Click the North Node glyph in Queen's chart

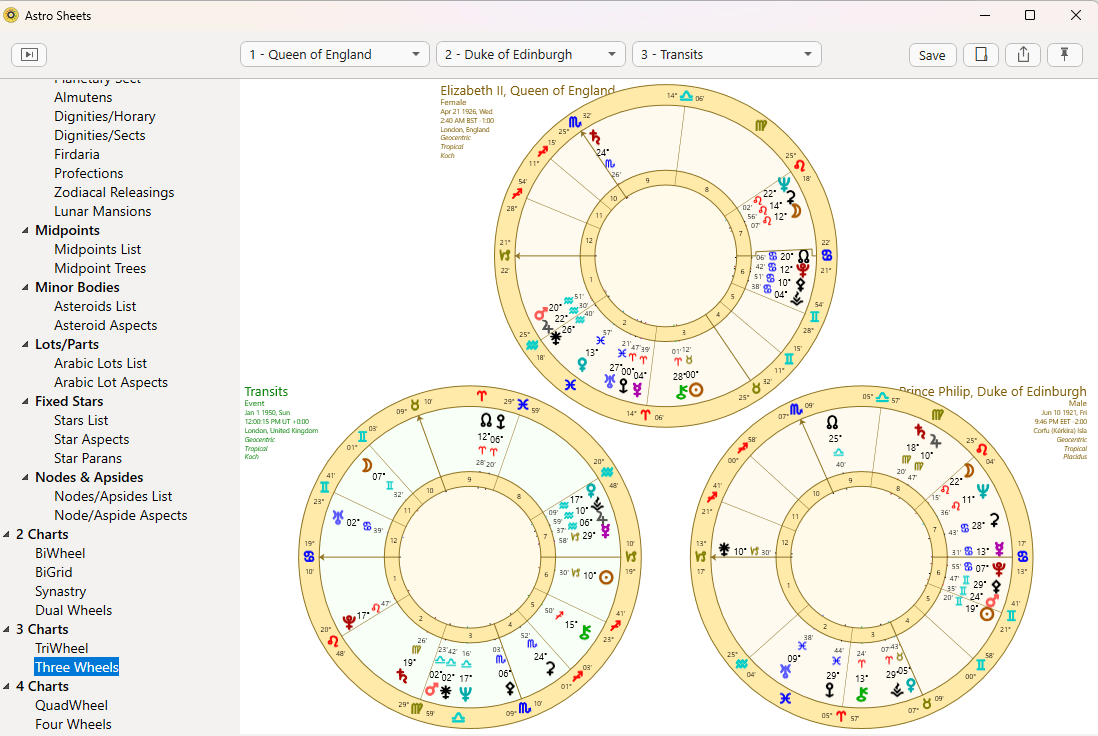[x=803, y=257]
